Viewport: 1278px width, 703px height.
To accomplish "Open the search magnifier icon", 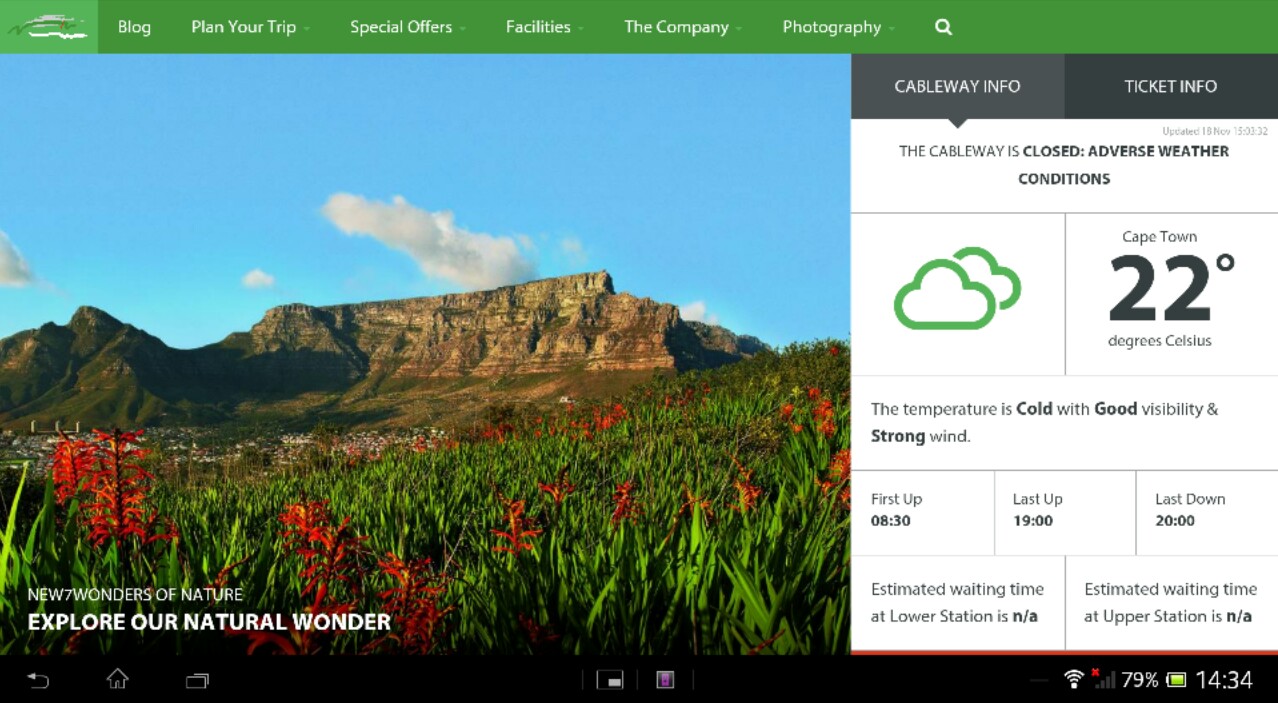I will (x=943, y=27).
